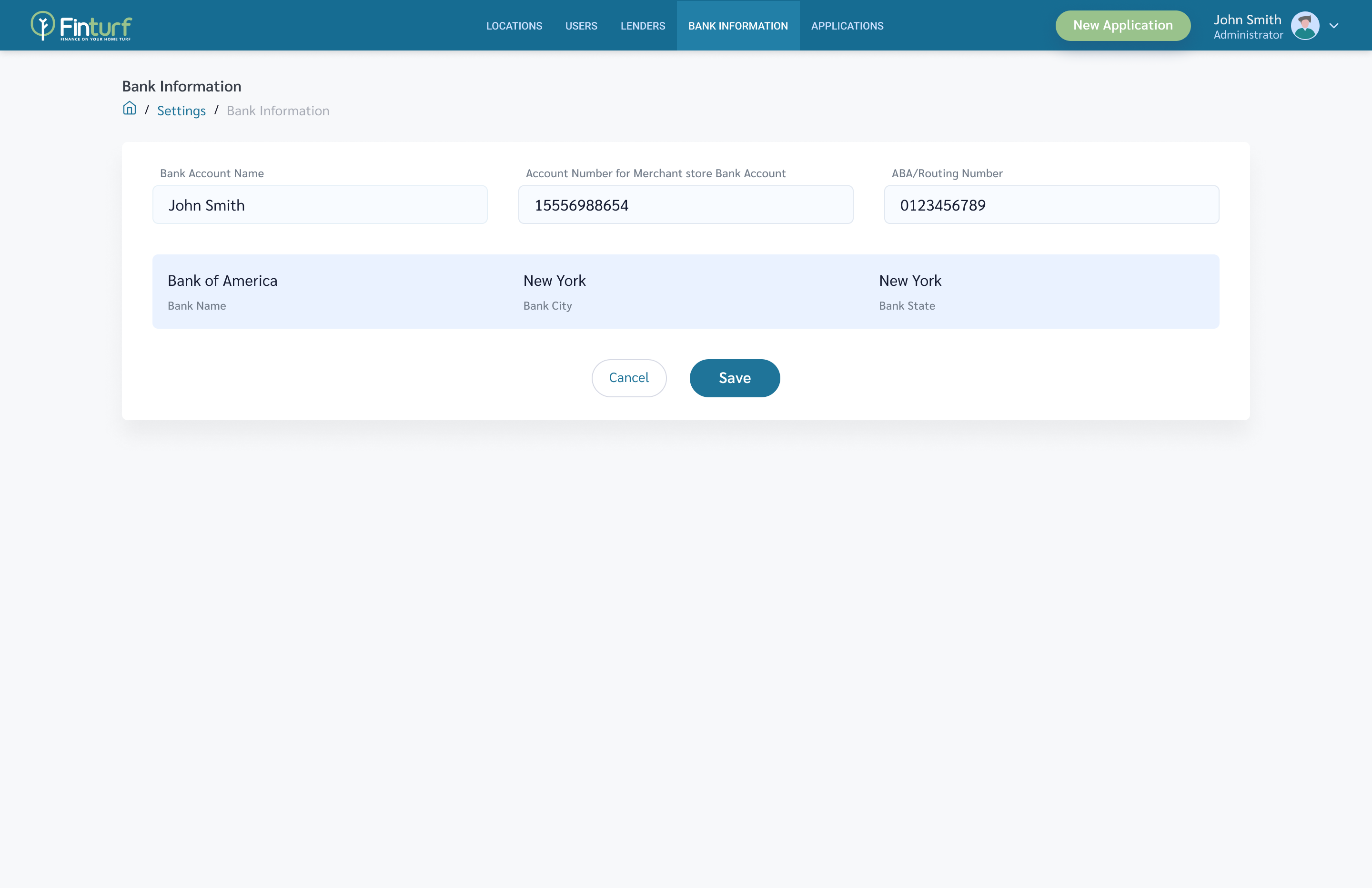Cancel the bank information edits
Viewport: 1372px width, 888px height.
pyautogui.click(x=629, y=378)
